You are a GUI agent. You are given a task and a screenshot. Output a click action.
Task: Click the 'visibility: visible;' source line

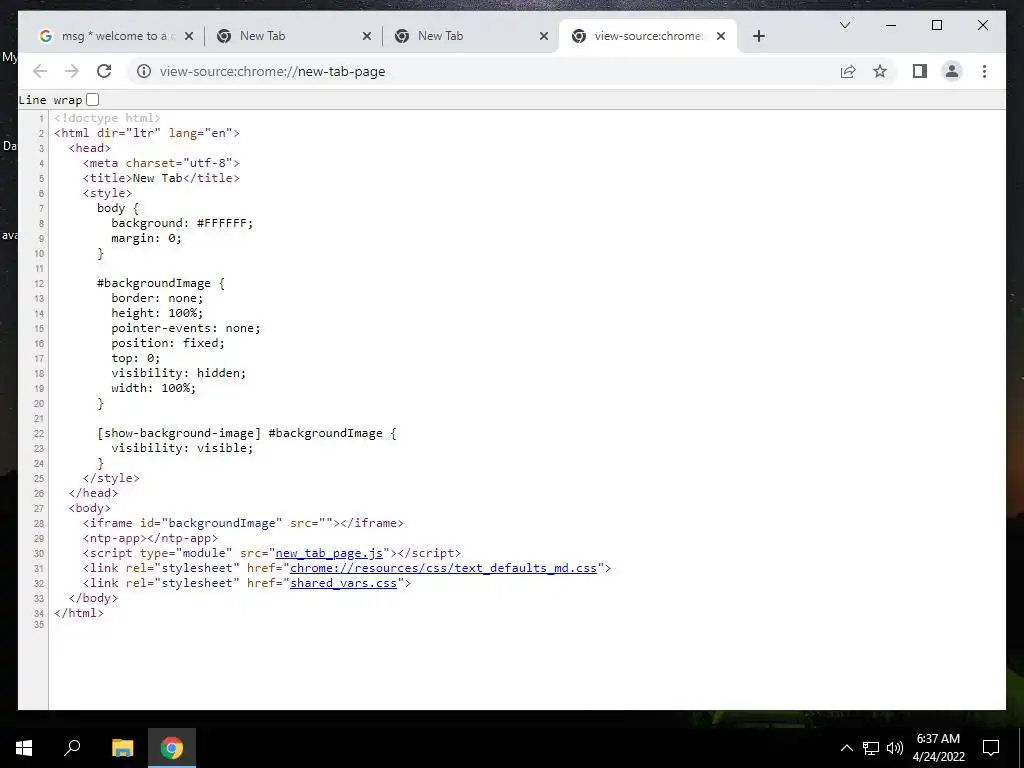coord(182,448)
